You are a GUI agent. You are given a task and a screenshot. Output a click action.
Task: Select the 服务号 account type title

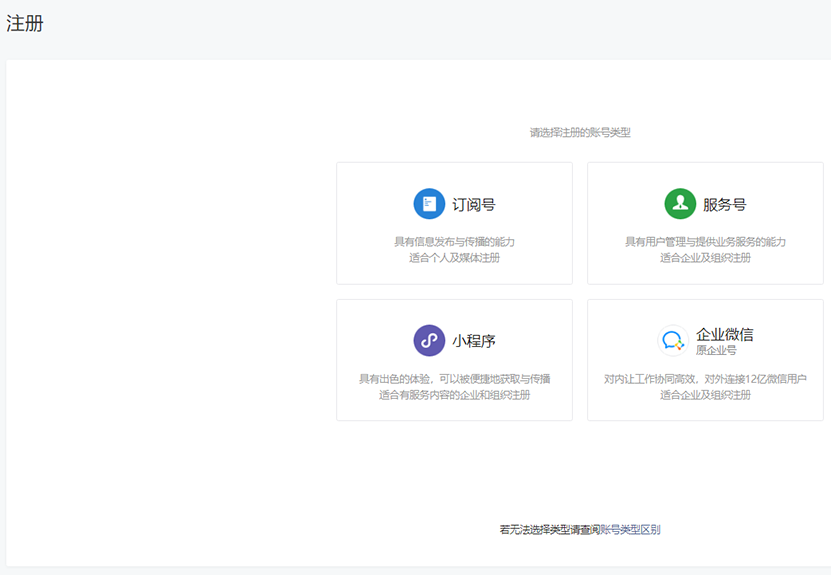[x=724, y=205]
